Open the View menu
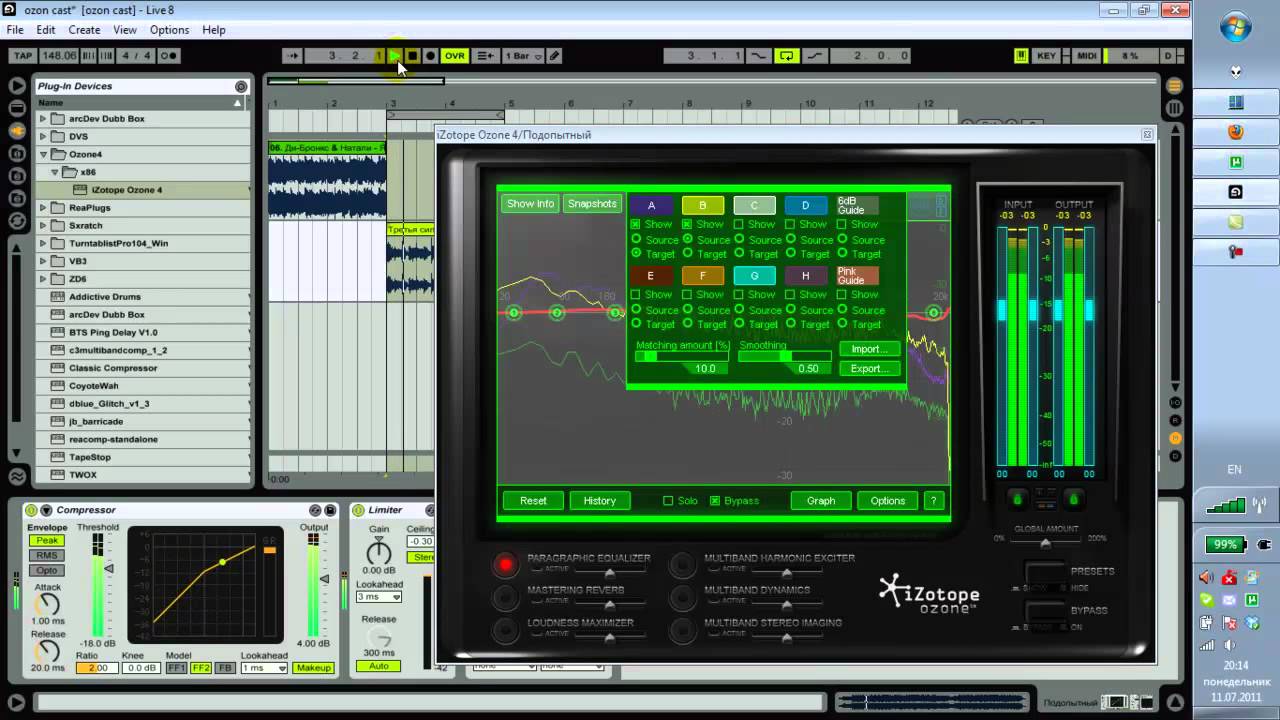Image resolution: width=1280 pixels, height=720 pixels. (125, 30)
